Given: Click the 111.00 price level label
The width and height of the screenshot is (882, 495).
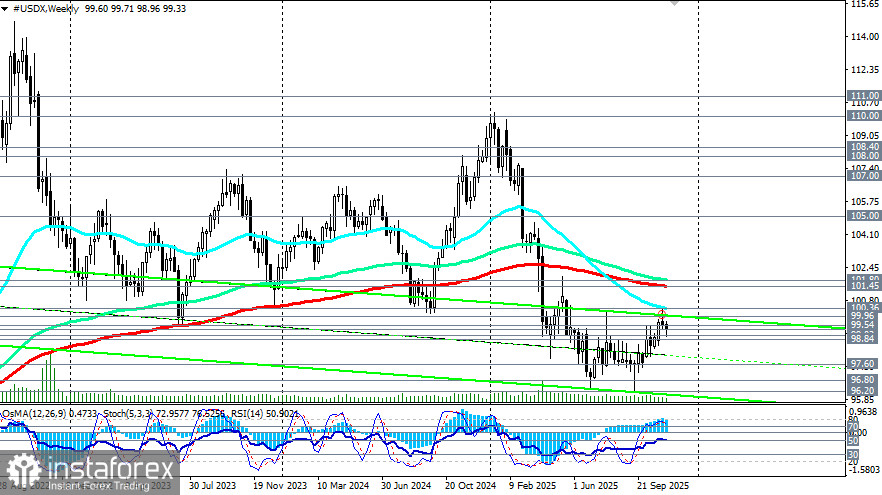Looking at the screenshot, I should (865, 96).
